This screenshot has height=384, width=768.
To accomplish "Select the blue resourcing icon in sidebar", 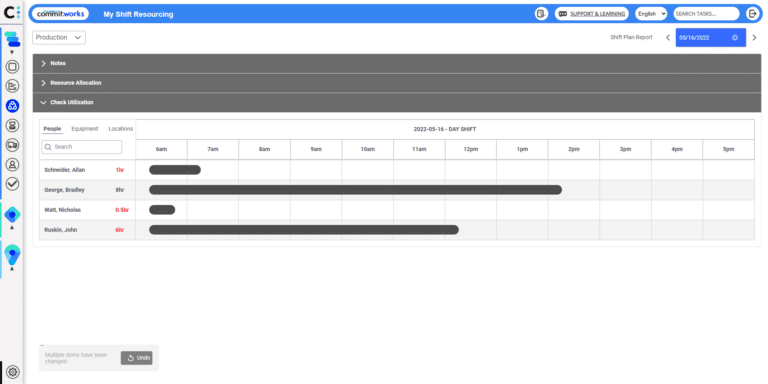I will pyautogui.click(x=12, y=105).
